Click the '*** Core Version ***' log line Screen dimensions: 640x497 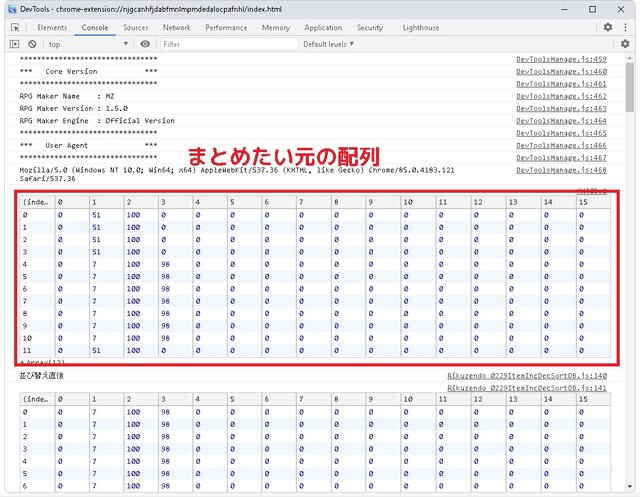pos(88,71)
